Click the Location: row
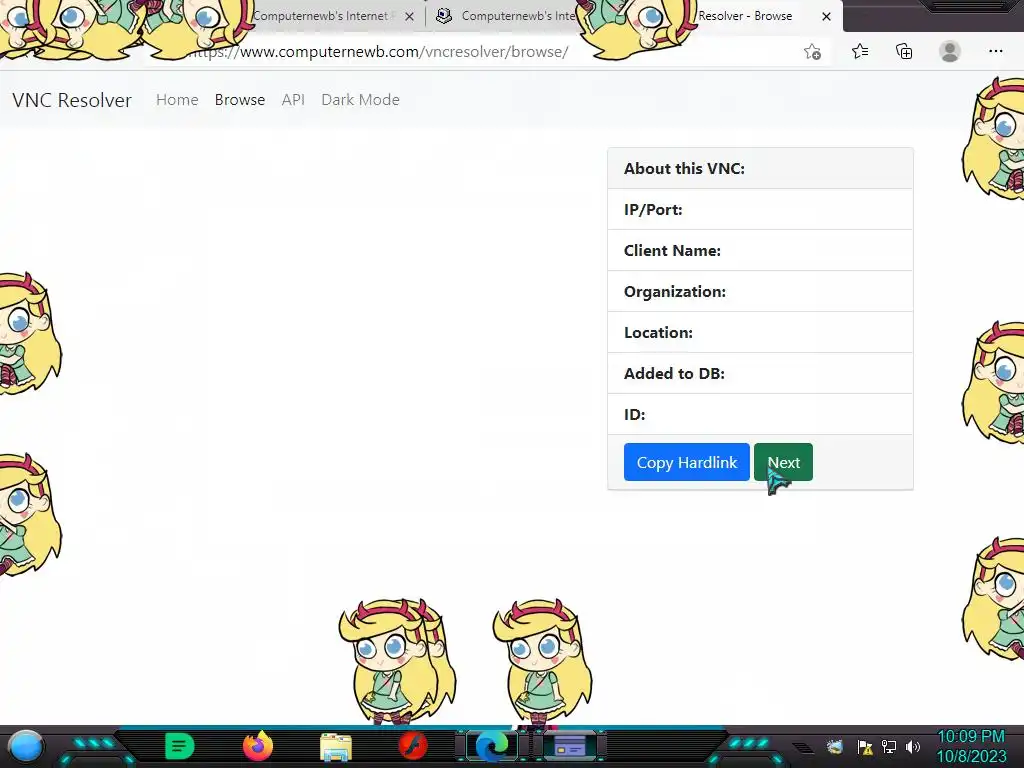The image size is (1024, 768). [760, 332]
